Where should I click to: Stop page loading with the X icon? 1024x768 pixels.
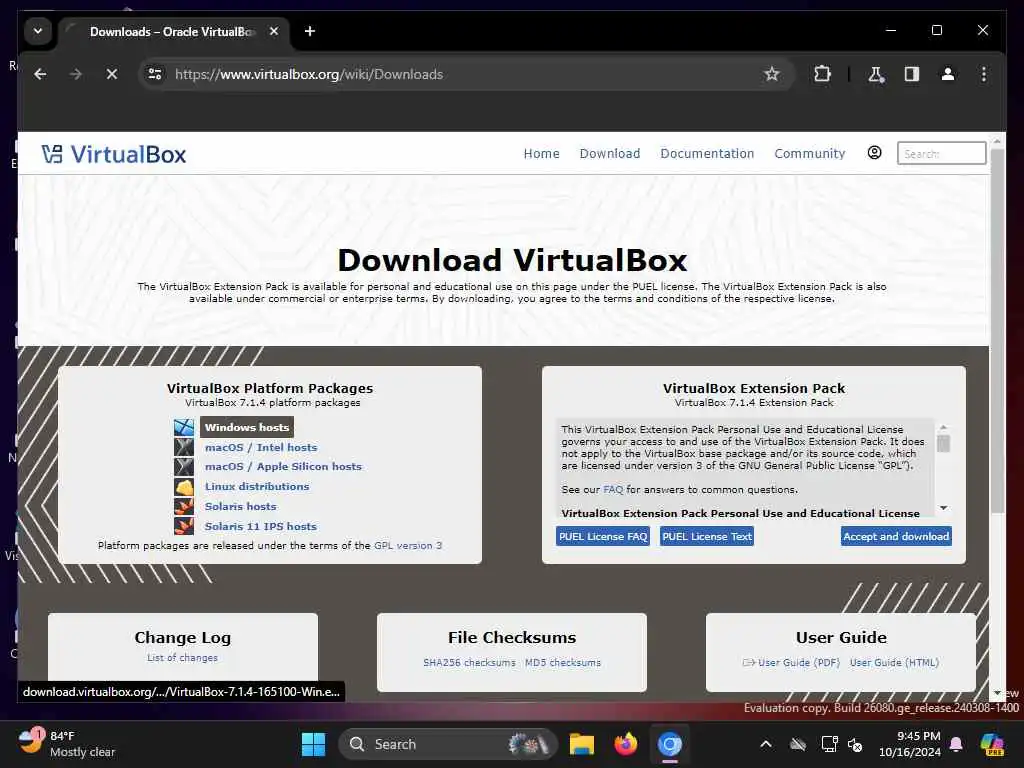112,74
